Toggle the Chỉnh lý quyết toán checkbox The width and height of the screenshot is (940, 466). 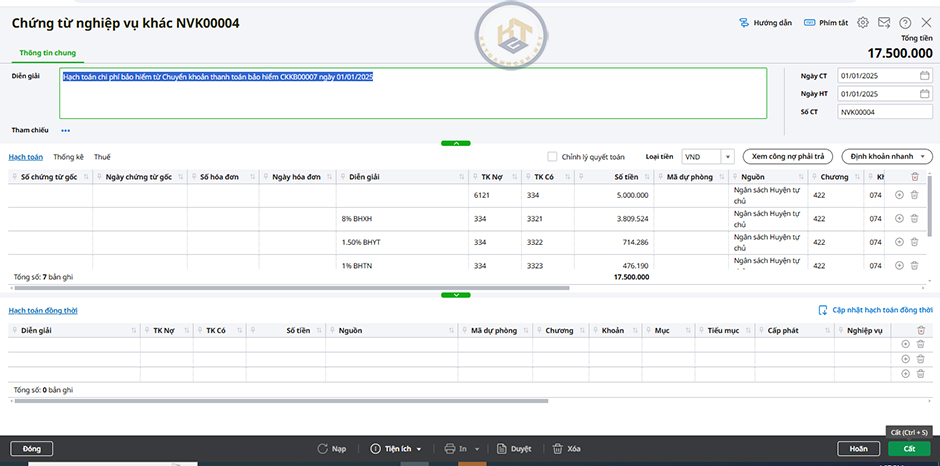552,157
